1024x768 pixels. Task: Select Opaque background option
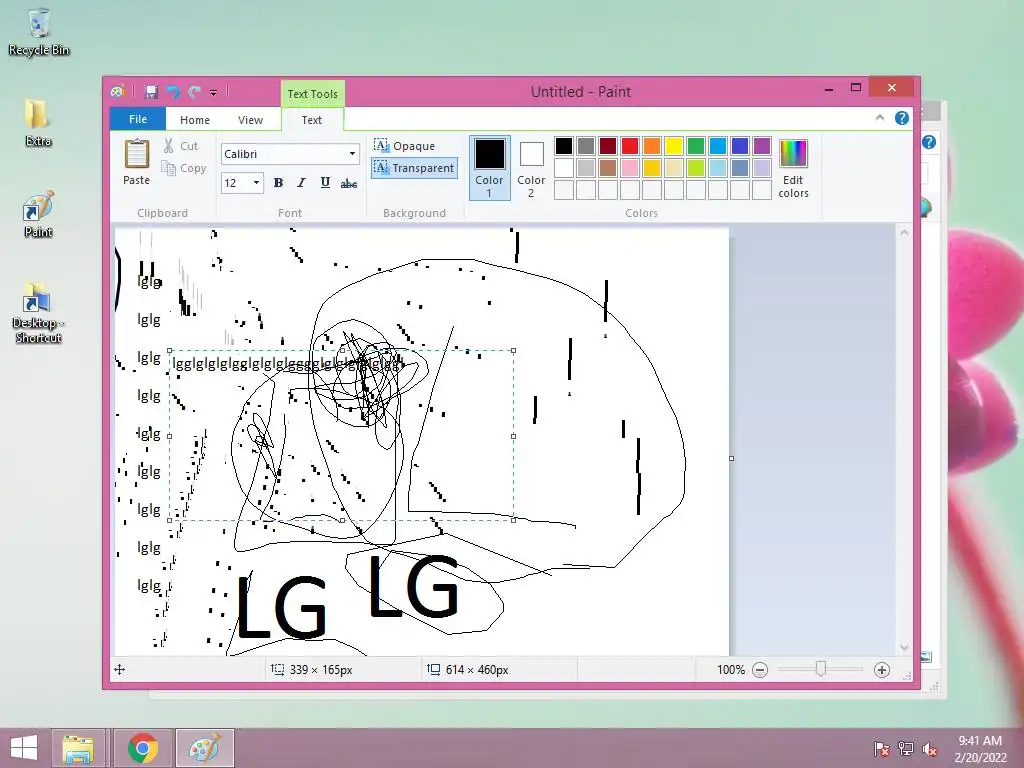pos(405,146)
